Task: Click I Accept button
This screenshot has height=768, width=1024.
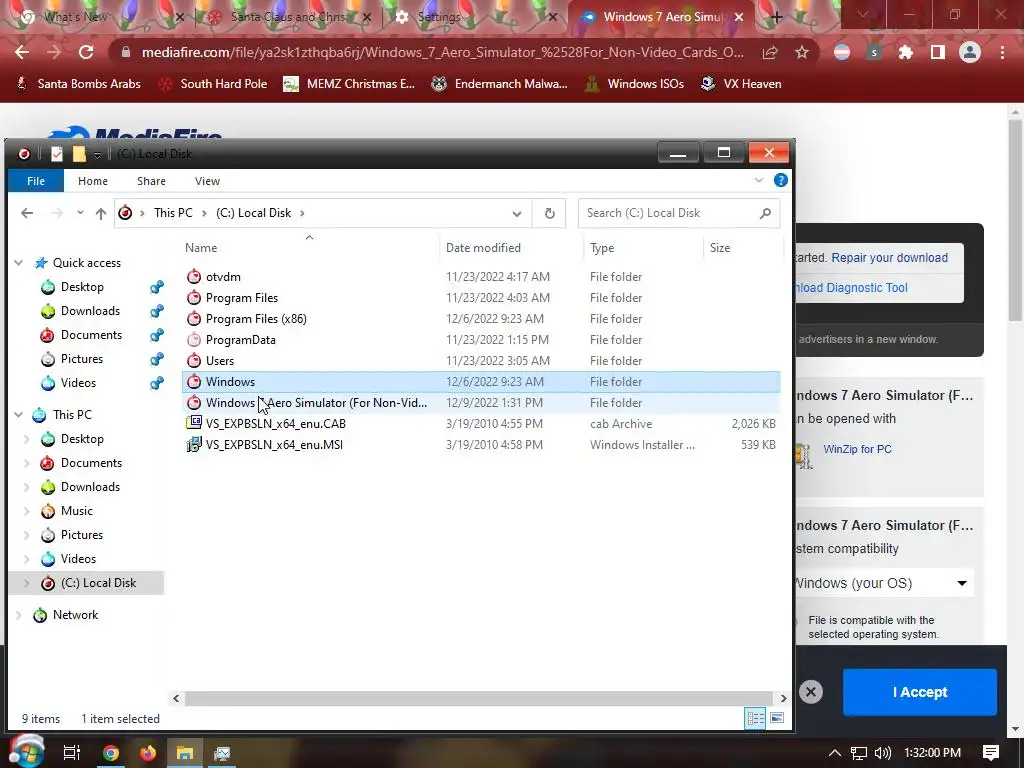Action: tap(920, 692)
